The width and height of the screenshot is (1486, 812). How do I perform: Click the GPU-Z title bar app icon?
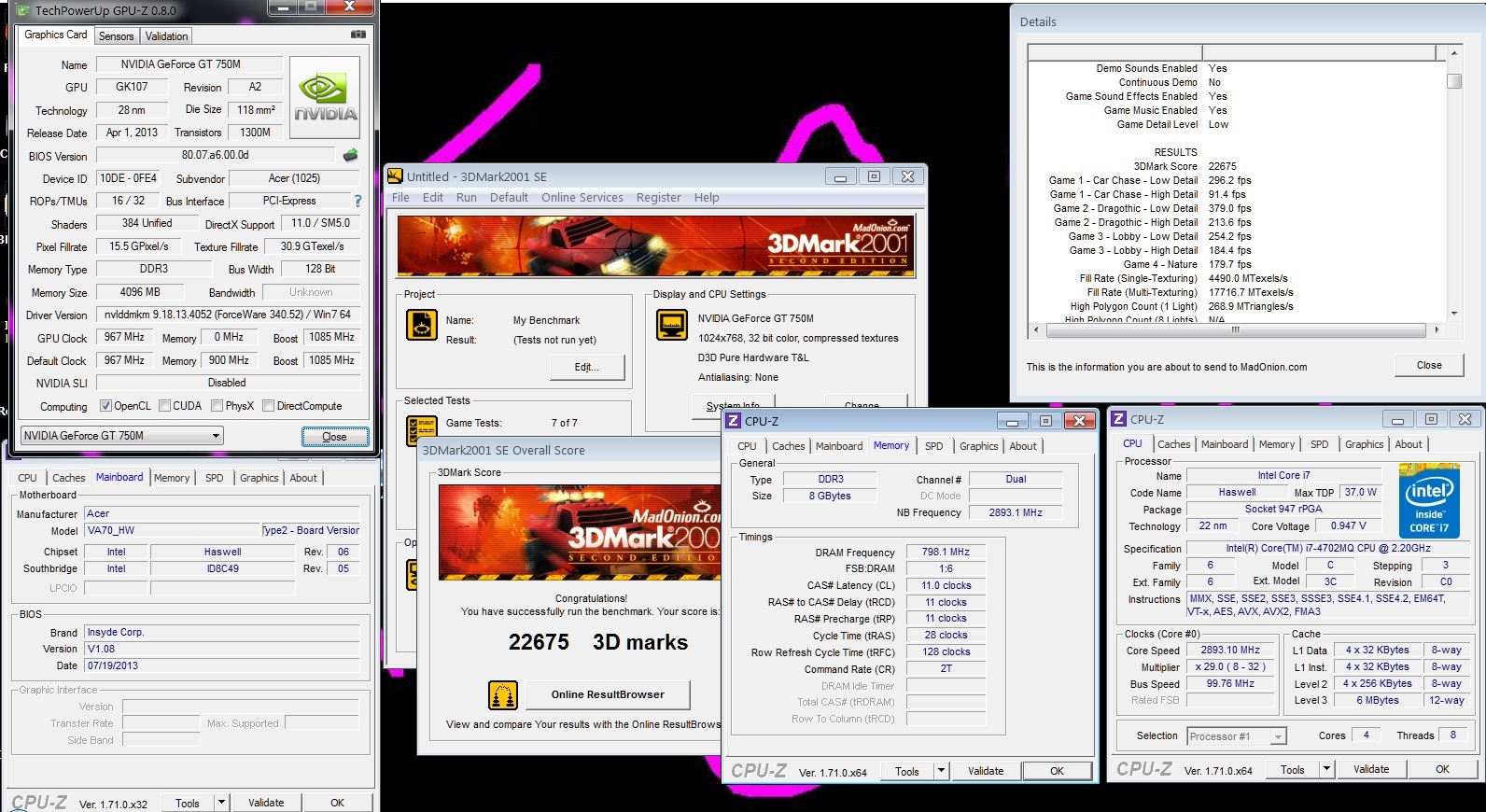tap(23, 10)
